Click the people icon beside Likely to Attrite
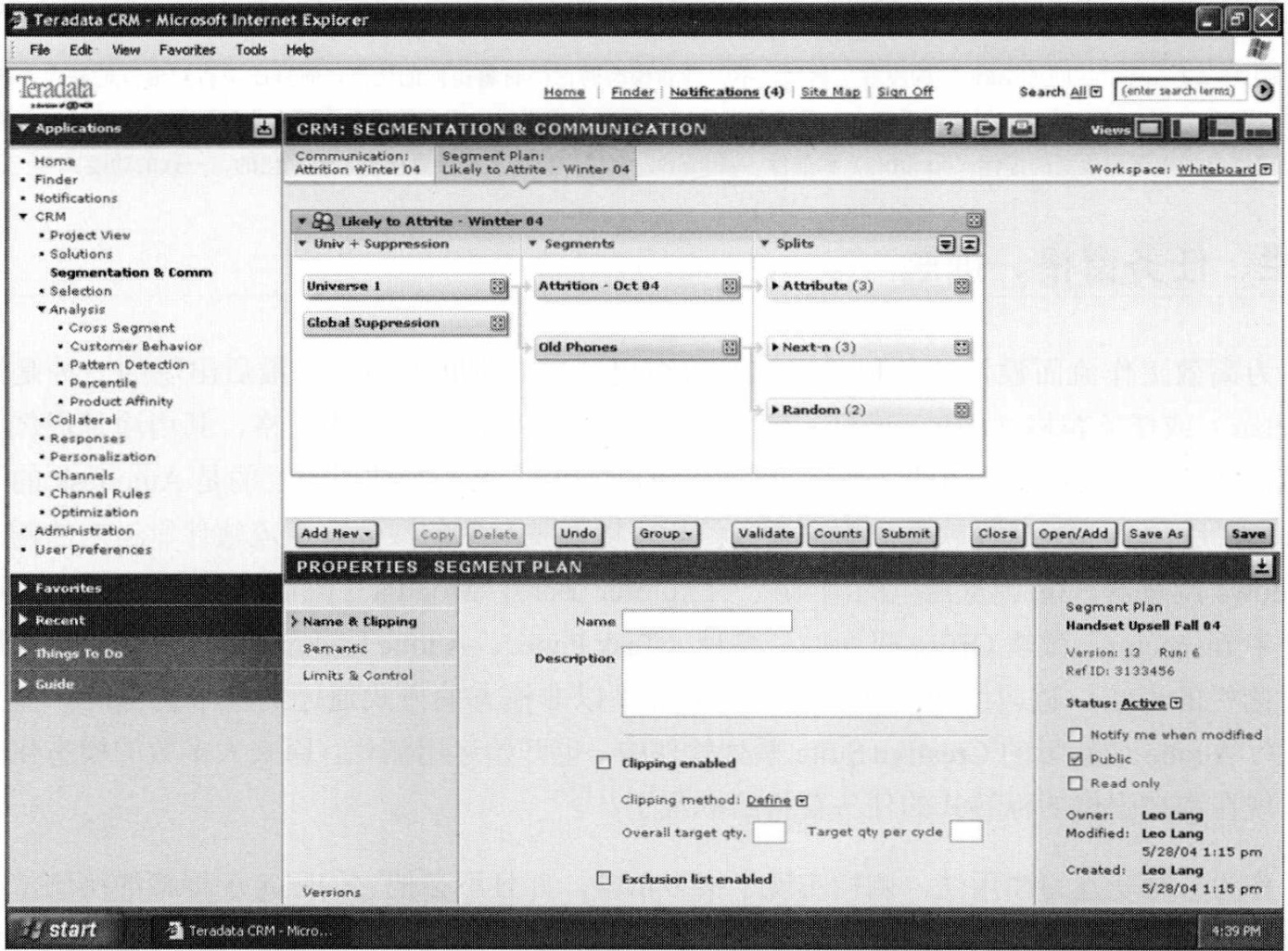Image resolution: width=1288 pixels, height=951 pixels. pyautogui.click(x=323, y=222)
